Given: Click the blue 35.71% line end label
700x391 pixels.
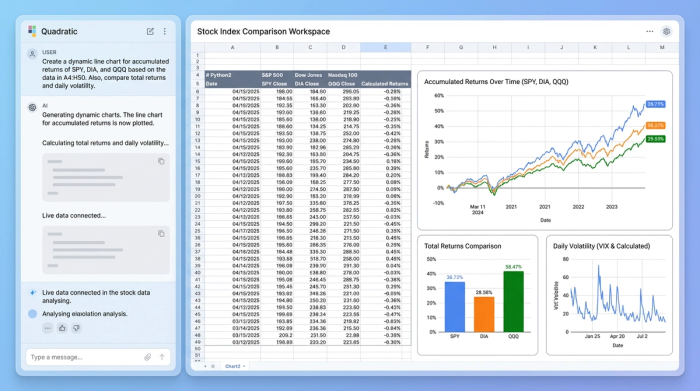Looking at the screenshot, I should (x=655, y=104).
